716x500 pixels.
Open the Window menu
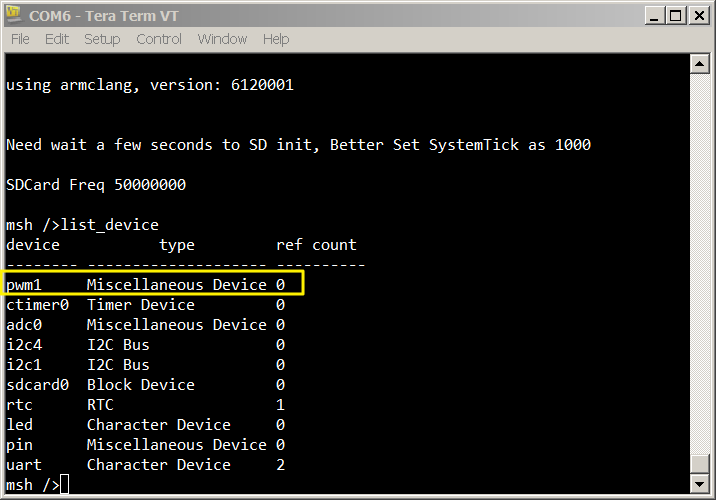(x=222, y=39)
